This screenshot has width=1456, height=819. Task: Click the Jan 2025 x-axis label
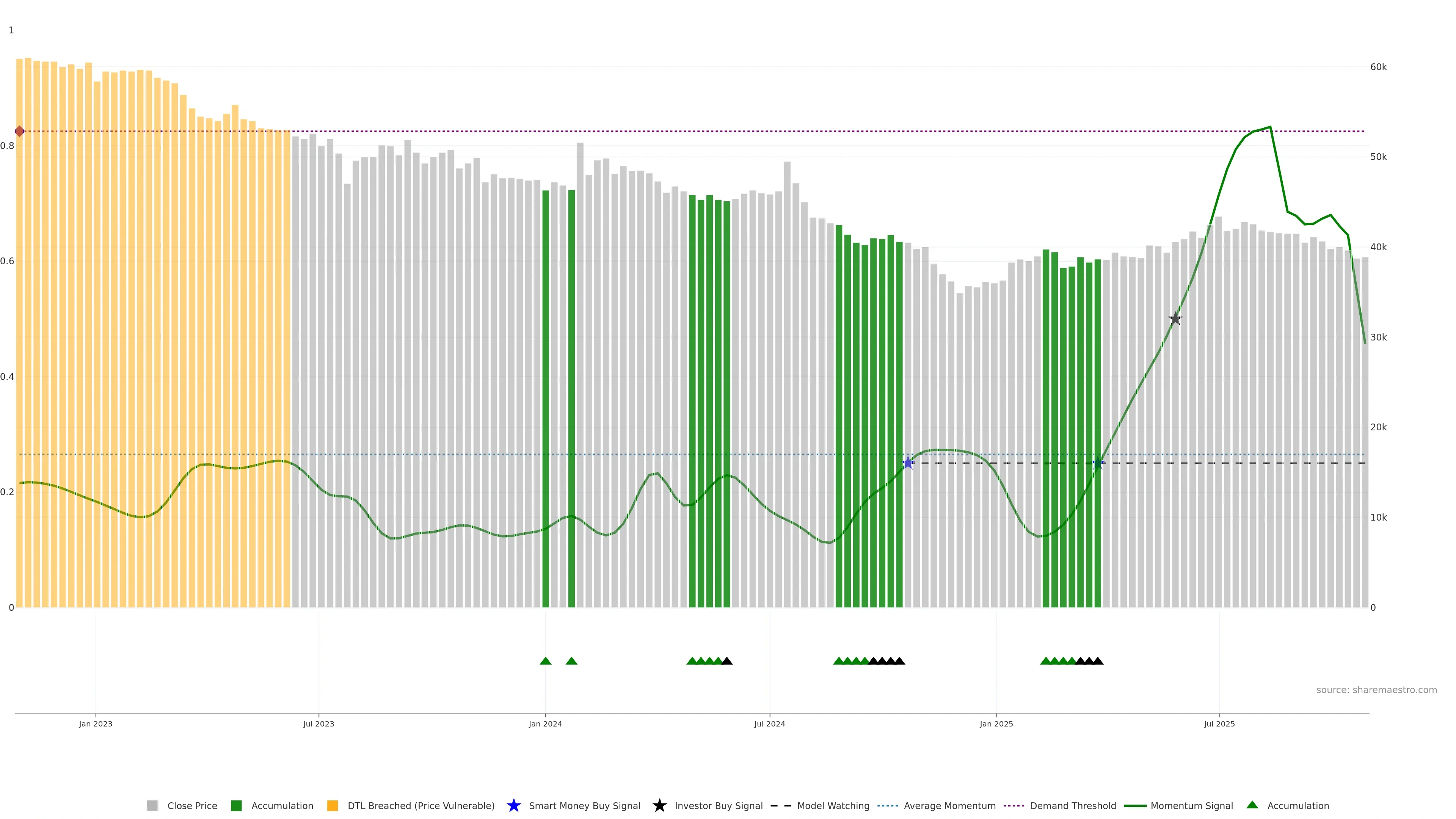coord(996,724)
